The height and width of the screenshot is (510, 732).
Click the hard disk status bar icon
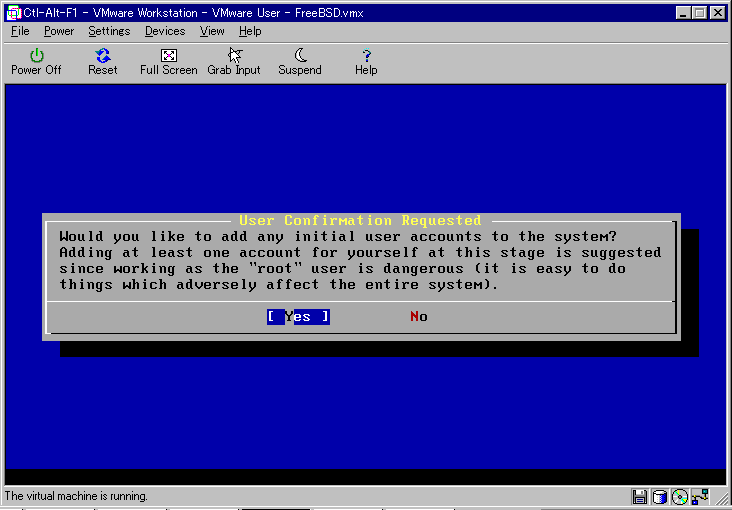(659, 496)
